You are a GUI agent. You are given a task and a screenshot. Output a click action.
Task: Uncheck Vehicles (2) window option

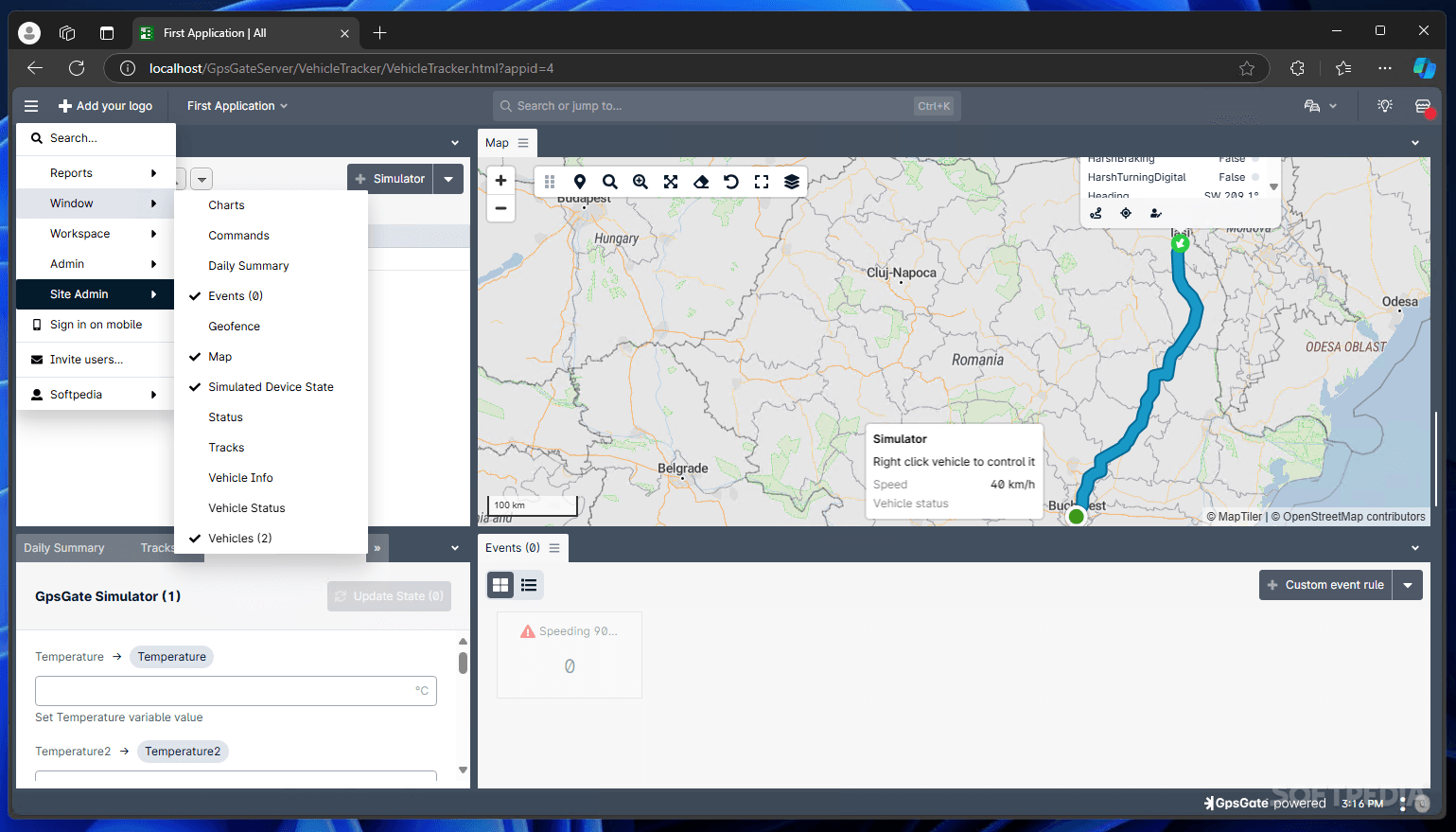[x=271, y=539]
